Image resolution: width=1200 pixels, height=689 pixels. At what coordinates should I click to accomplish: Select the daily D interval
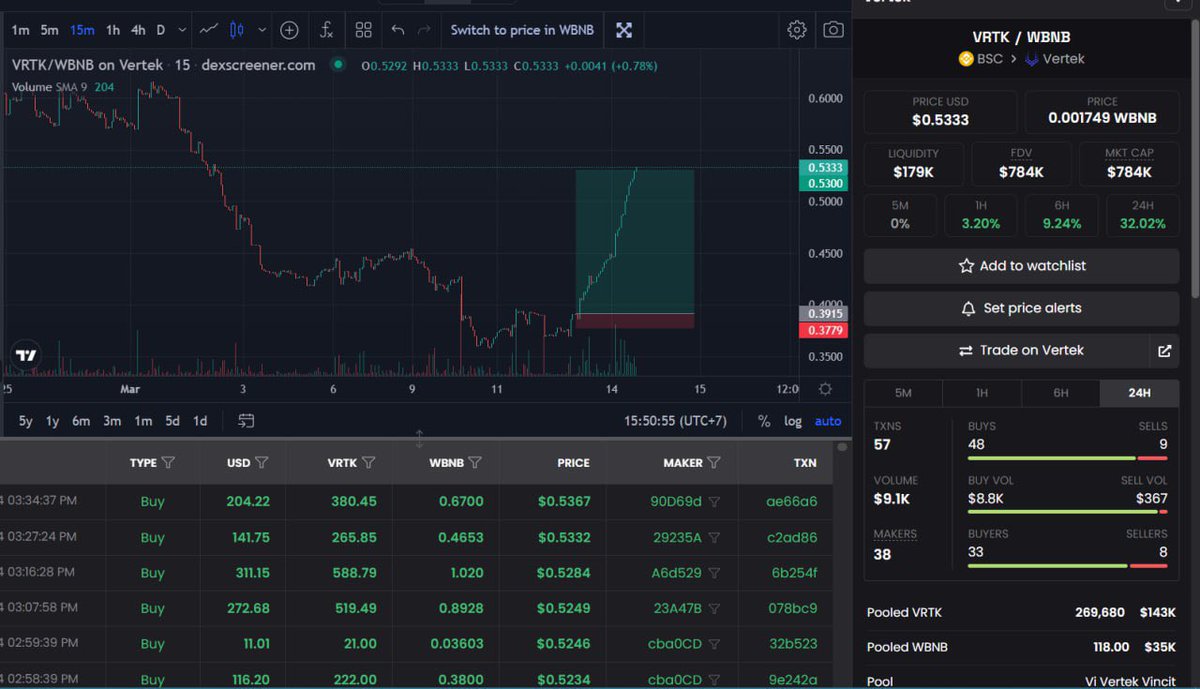[x=160, y=30]
